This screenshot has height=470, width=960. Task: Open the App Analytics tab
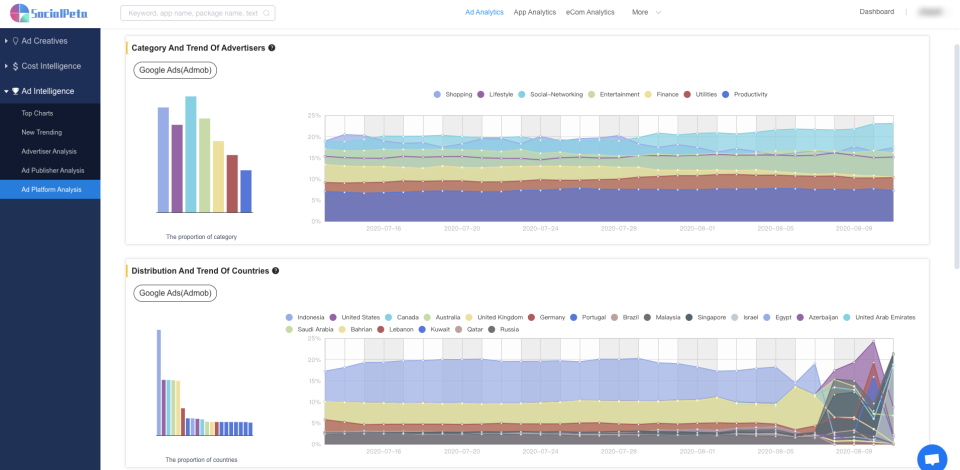tap(534, 12)
